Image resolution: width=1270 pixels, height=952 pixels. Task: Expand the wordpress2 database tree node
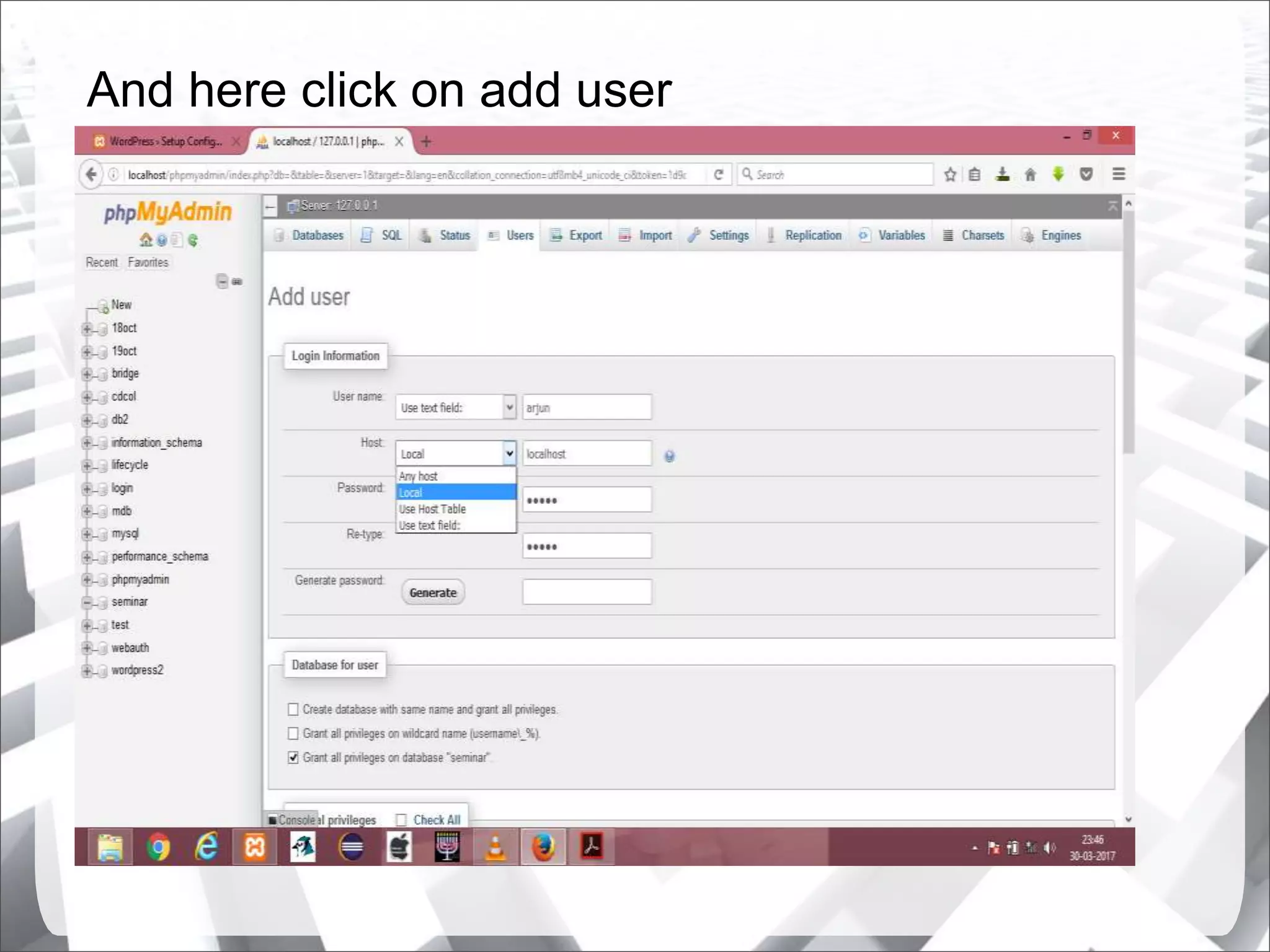click(87, 671)
